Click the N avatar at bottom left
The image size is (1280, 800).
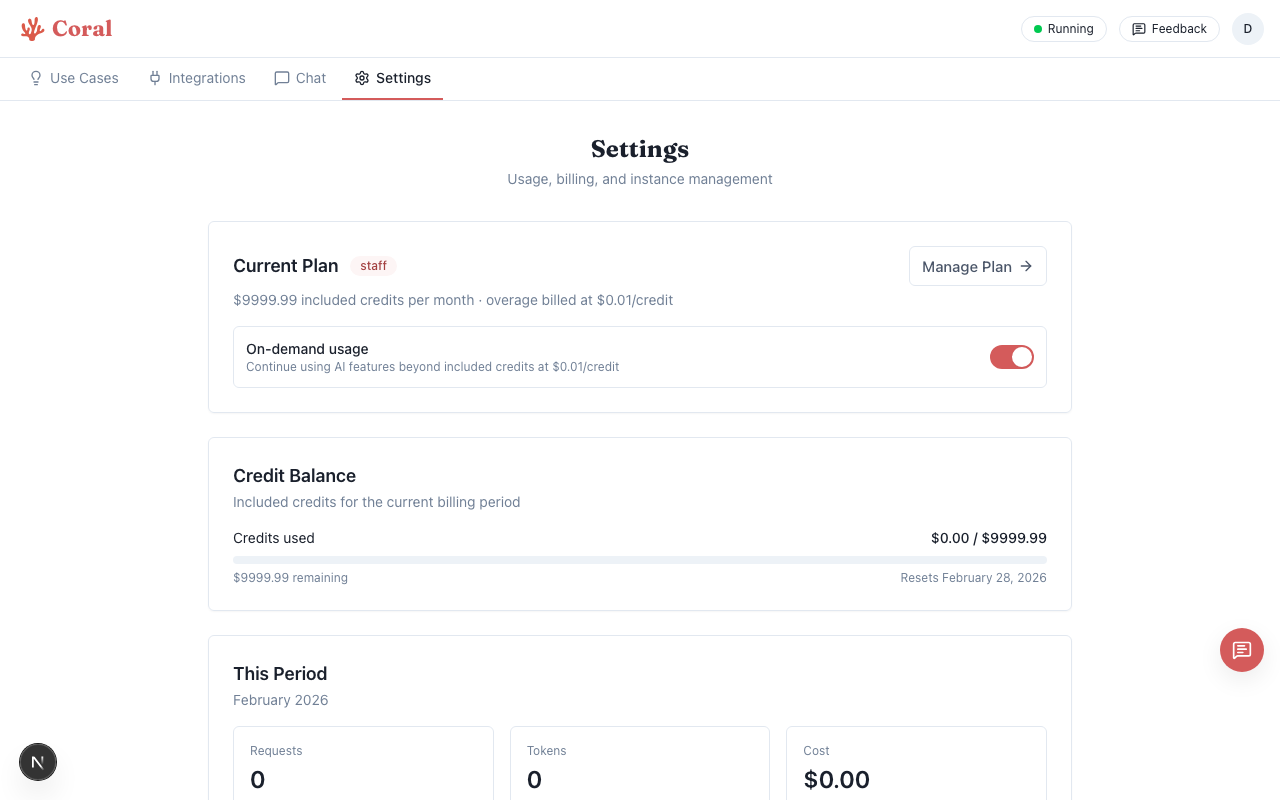coord(38,762)
